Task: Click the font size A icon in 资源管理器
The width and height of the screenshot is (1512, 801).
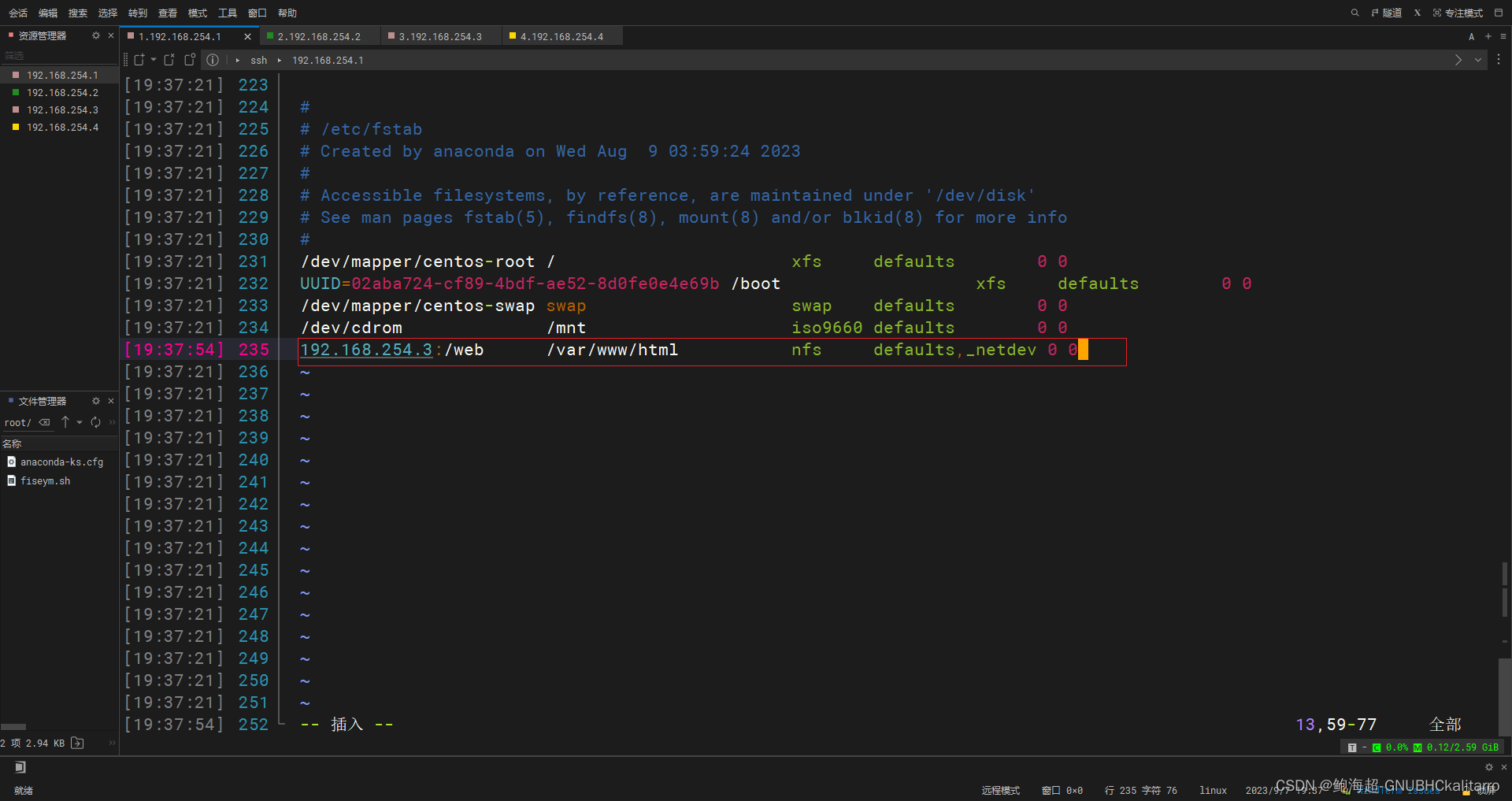Action: pyautogui.click(x=1470, y=36)
